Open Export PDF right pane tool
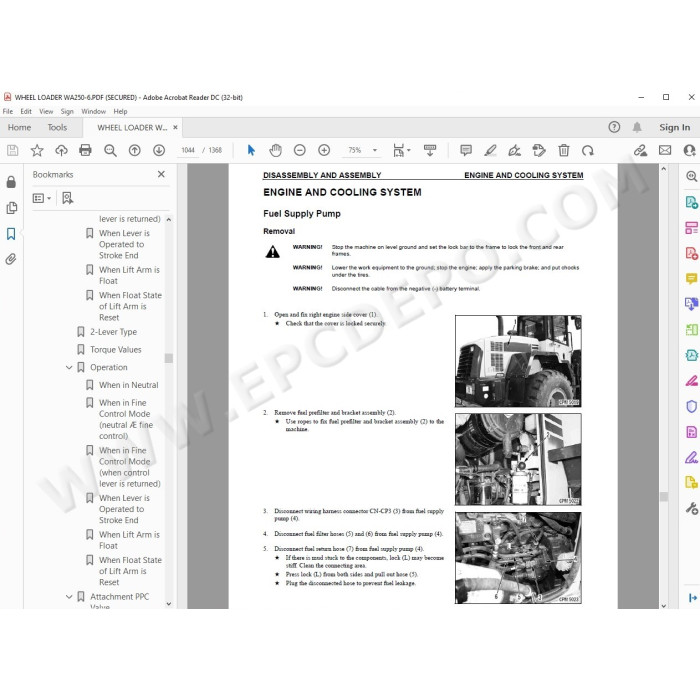Screen dimensions: 700x700 pos(691,203)
